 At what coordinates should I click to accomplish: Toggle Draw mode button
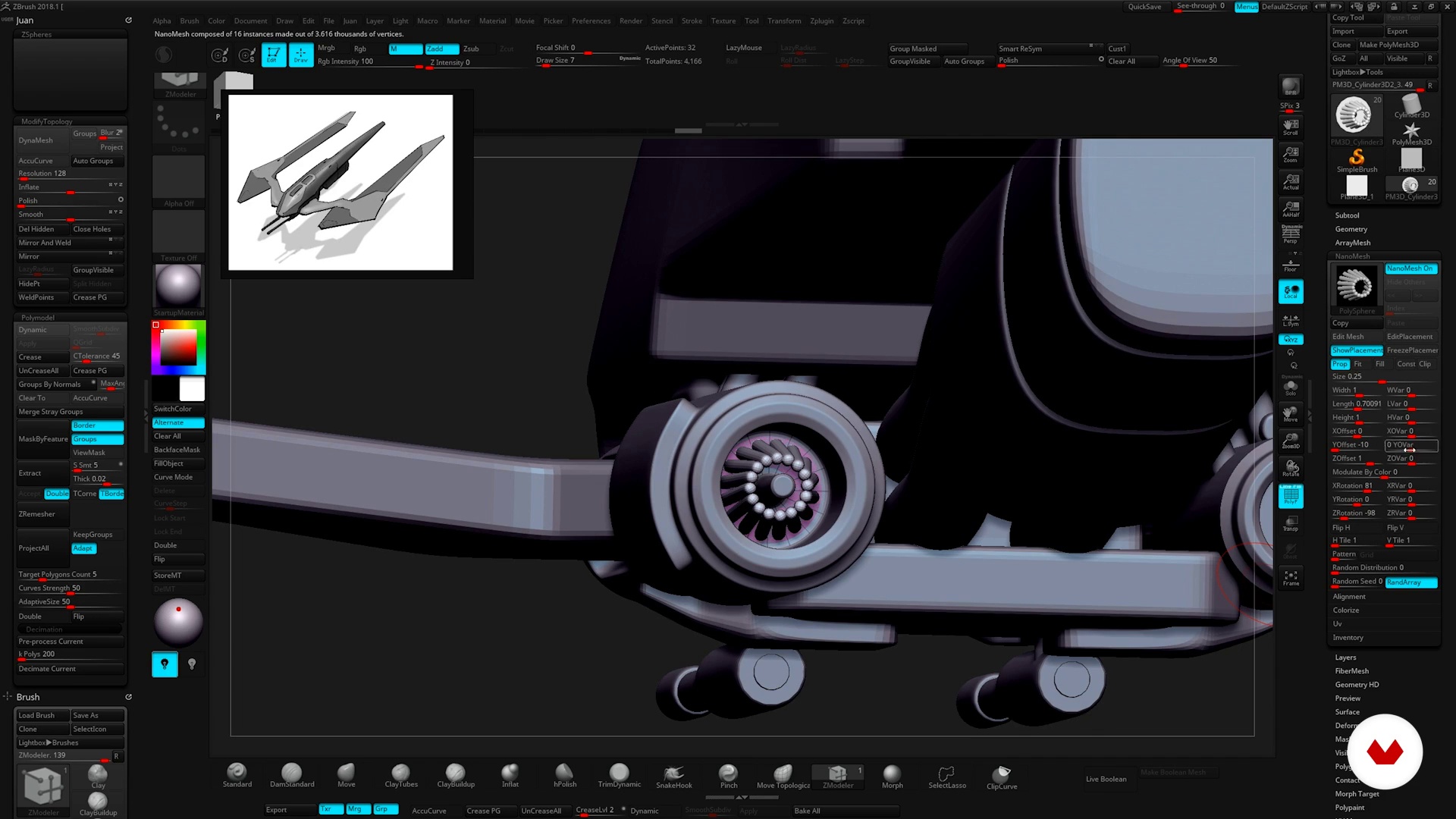[300, 55]
